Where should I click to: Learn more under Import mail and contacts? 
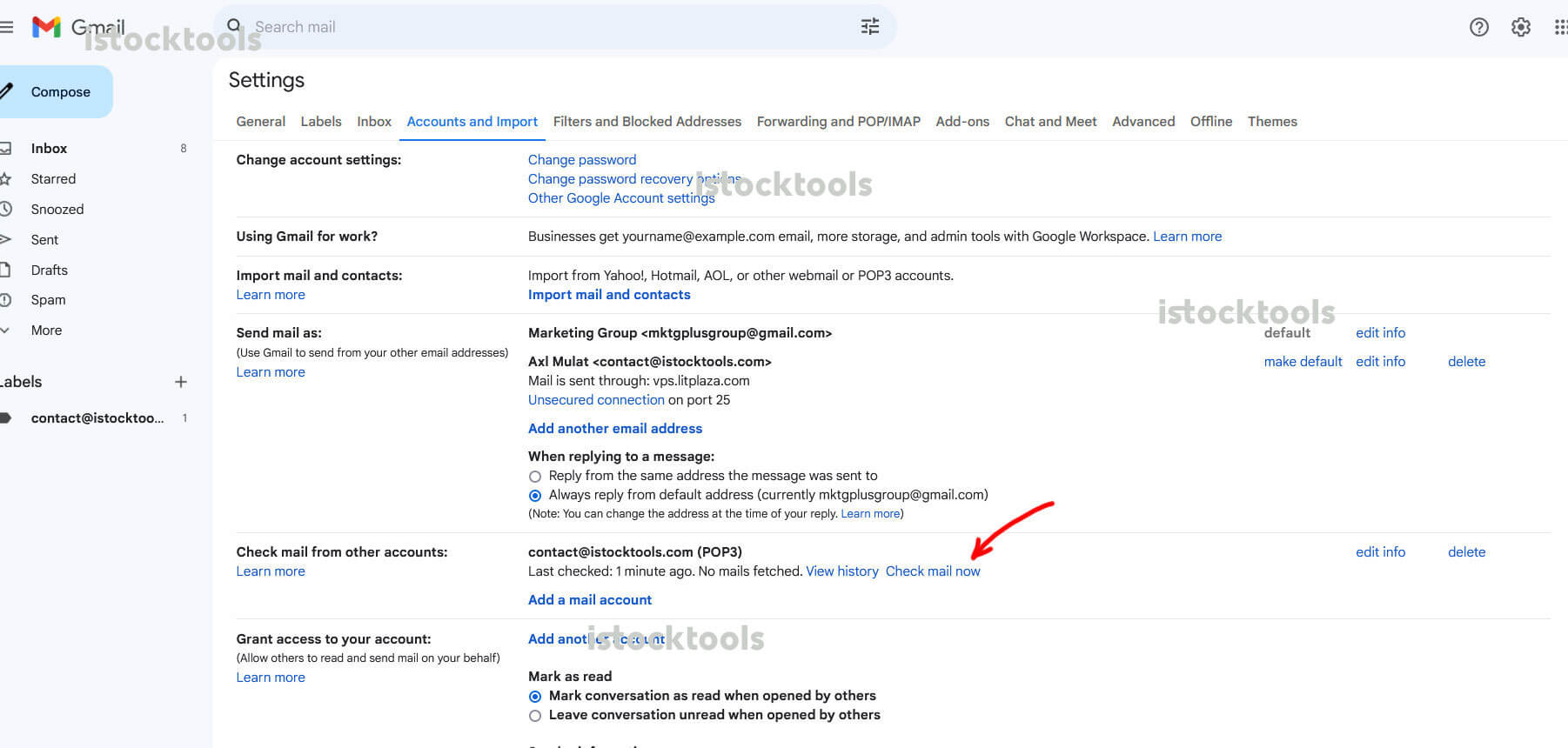[x=271, y=295]
